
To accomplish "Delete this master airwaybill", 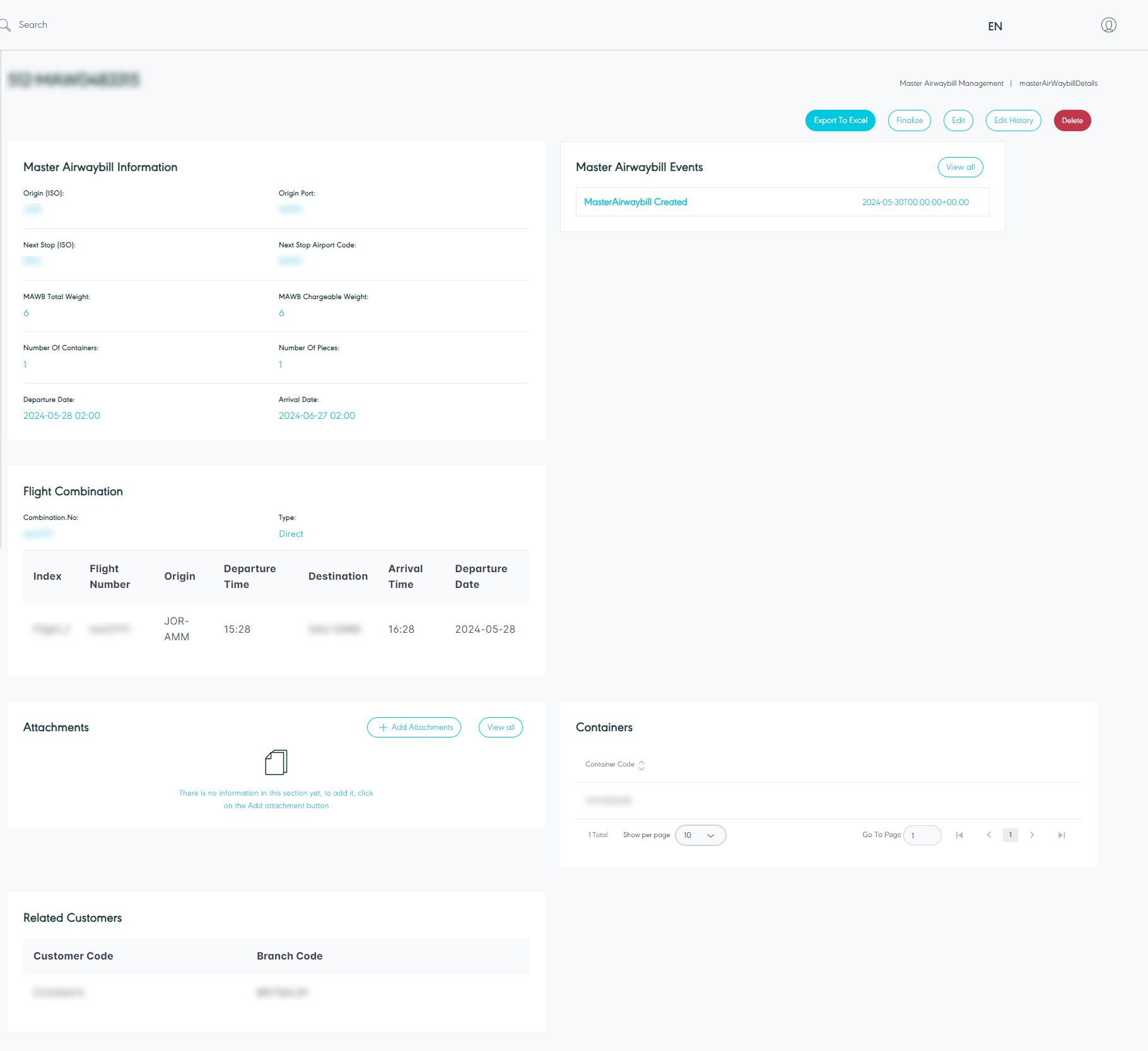I will click(1072, 120).
